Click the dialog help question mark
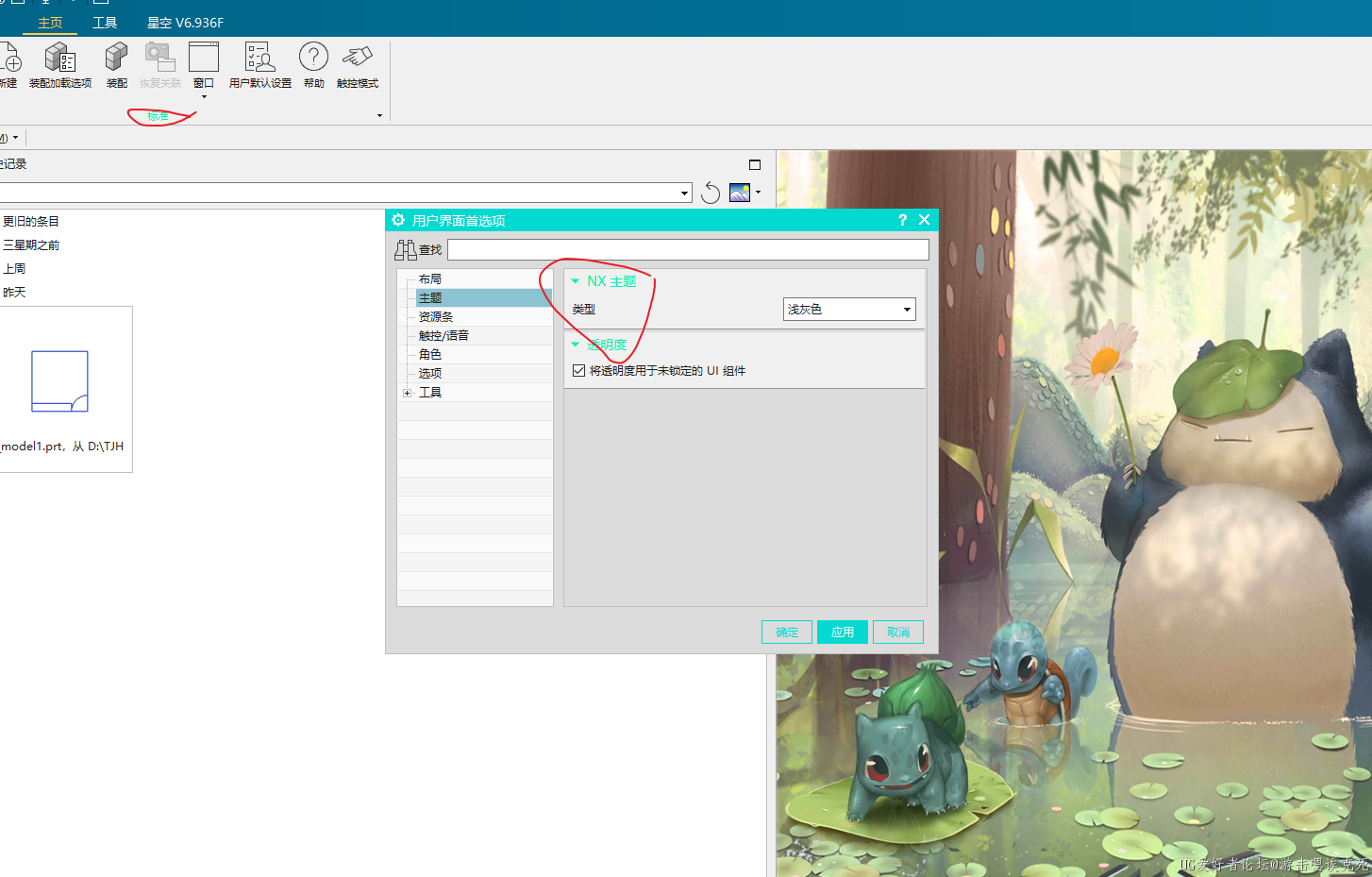The image size is (1372, 877). 902,220
